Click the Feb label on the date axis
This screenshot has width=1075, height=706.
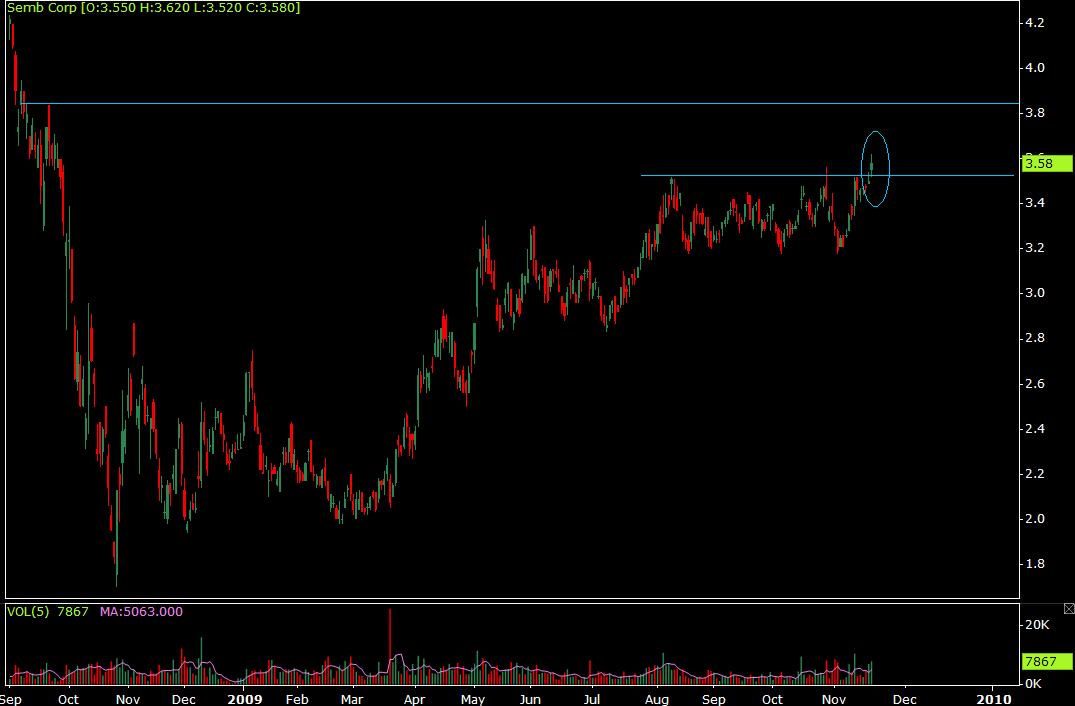click(297, 700)
